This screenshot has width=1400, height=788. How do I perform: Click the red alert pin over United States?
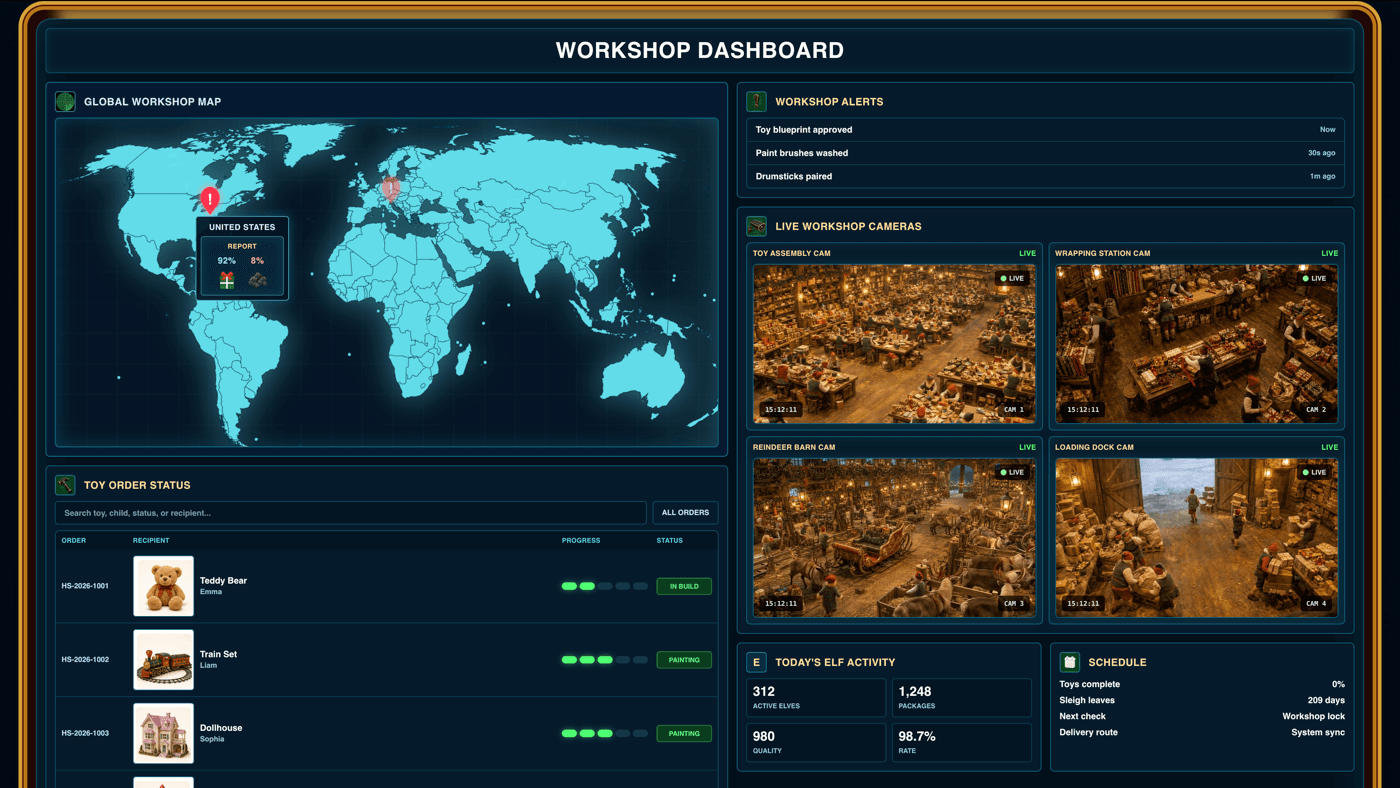click(210, 200)
